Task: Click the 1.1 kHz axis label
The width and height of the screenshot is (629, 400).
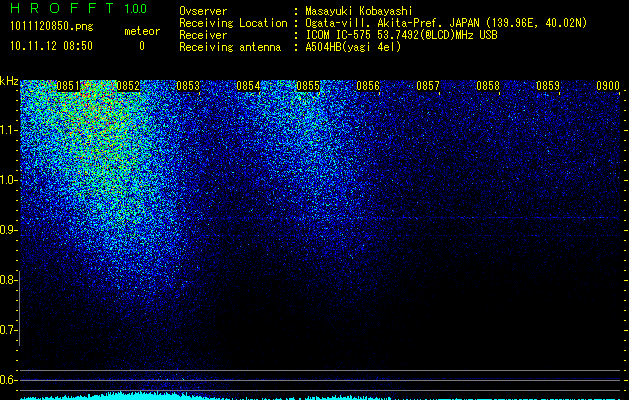Action: [8, 130]
